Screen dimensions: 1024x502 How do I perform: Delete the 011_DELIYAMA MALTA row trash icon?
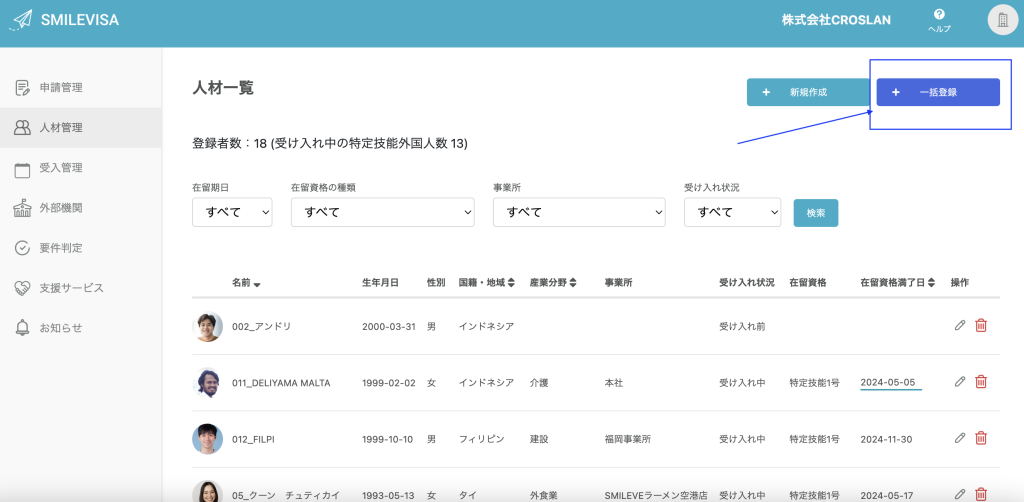click(981, 381)
